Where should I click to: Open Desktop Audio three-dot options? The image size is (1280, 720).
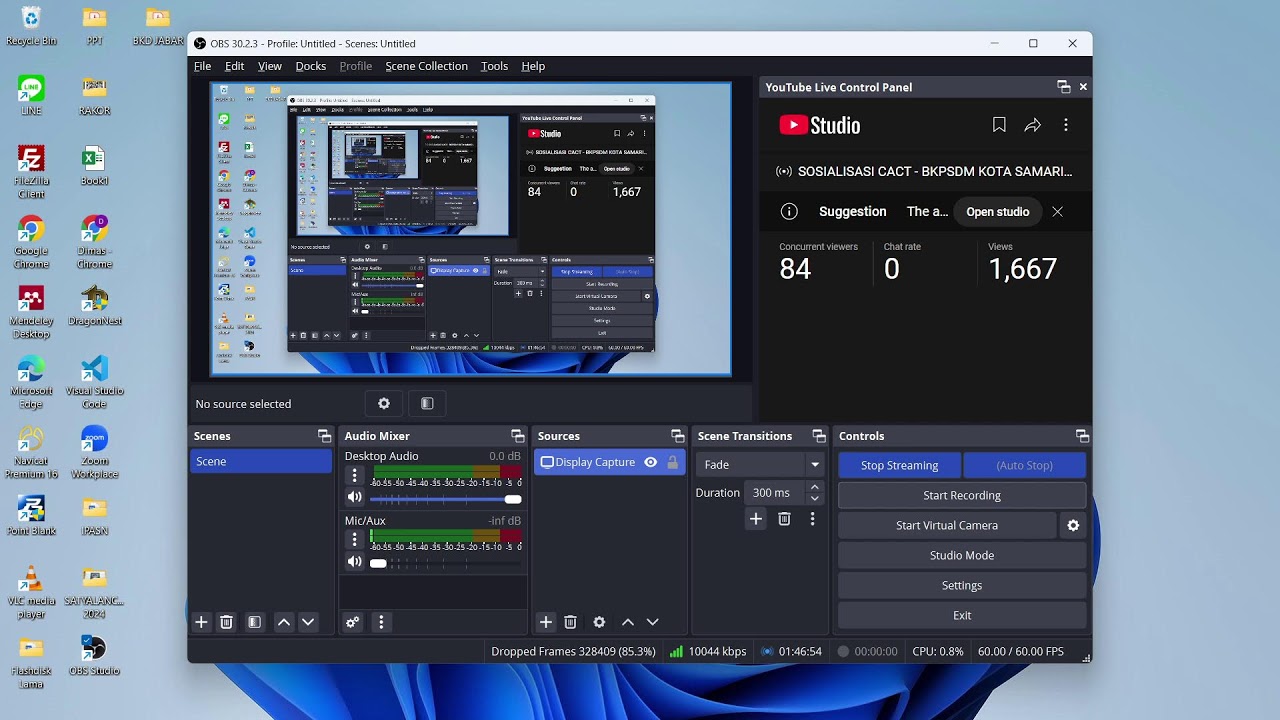tap(354, 476)
